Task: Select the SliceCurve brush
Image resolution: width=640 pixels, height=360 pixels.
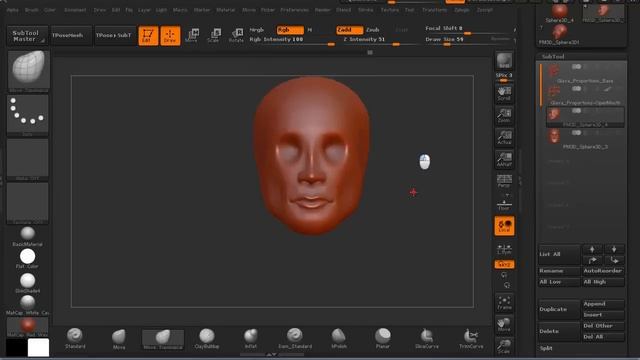Action: click(427, 339)
